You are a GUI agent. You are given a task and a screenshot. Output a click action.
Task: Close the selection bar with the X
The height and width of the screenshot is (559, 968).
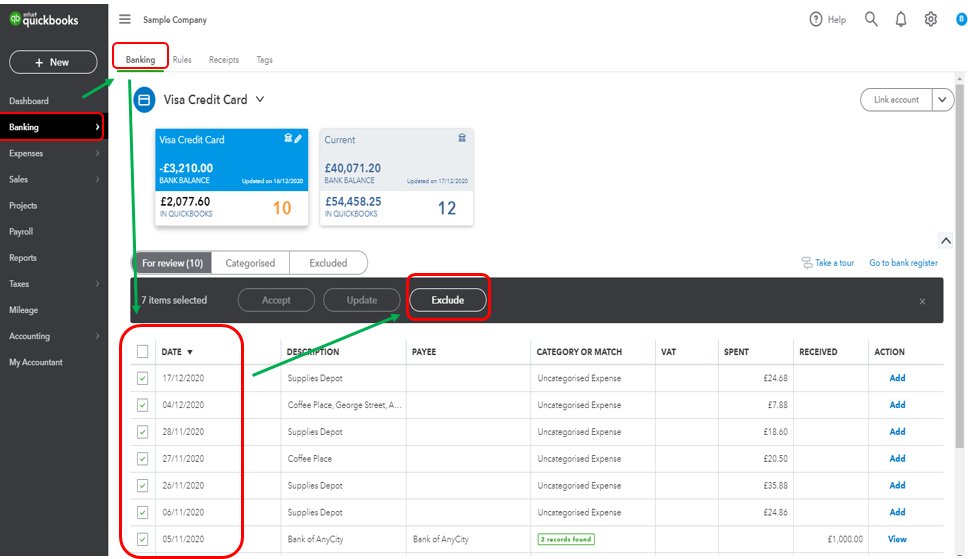[922, 301]
